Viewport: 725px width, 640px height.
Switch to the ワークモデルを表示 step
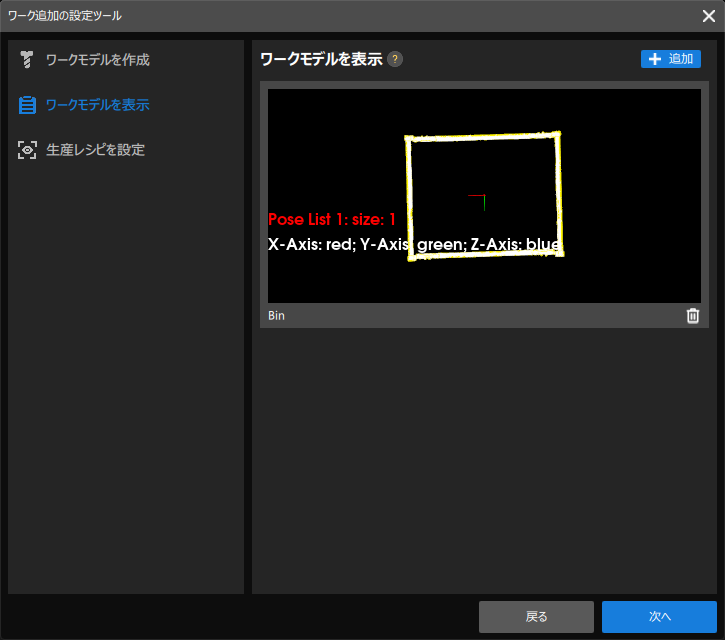point(97,105)
